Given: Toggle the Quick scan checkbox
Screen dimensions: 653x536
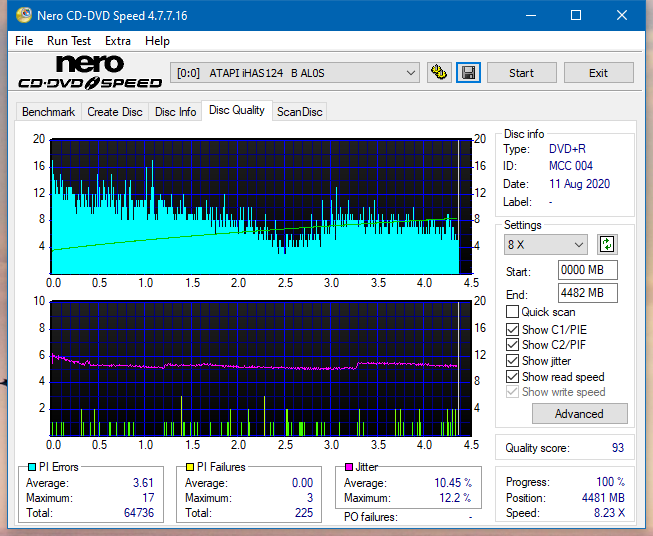Looking at the screenshot, I should point(512,312).
